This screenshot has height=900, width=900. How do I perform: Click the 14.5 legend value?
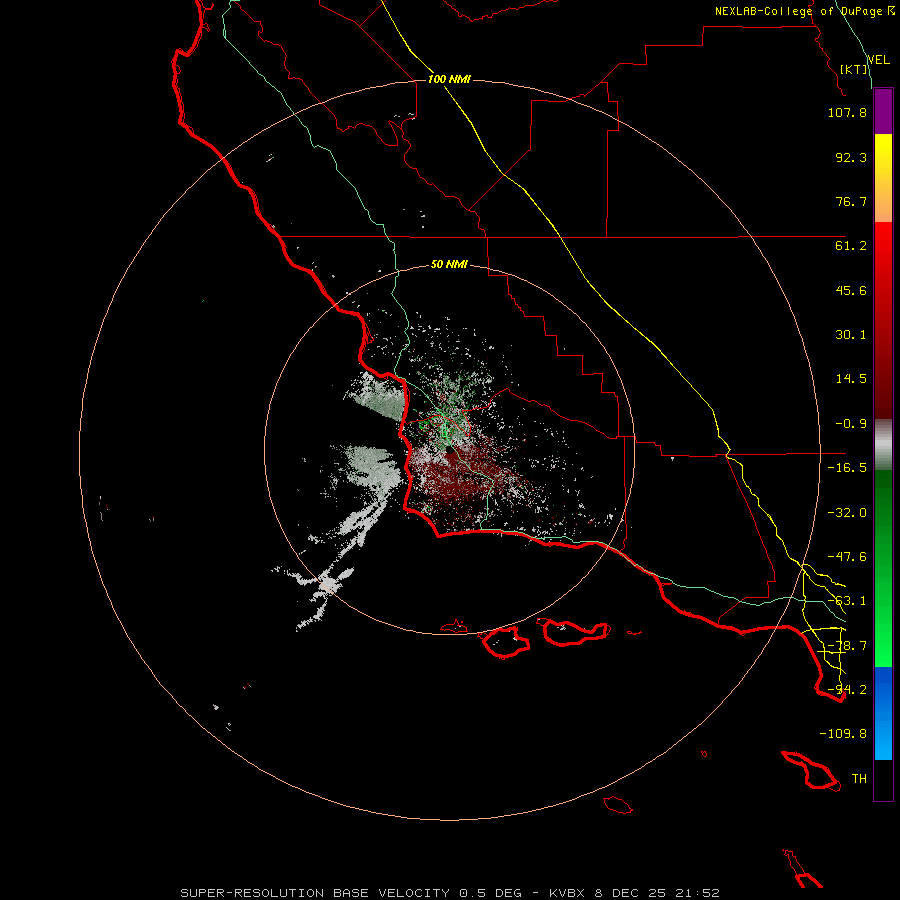[x=851, y=379]
